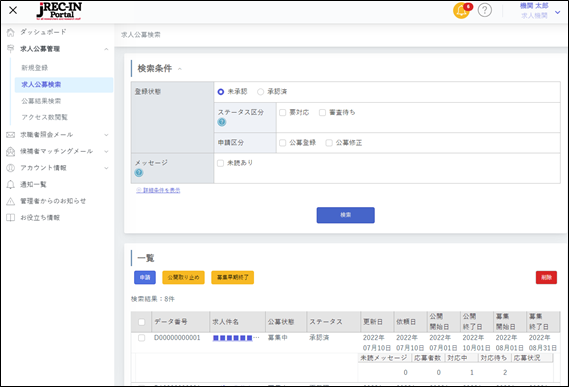Click the ダッシュボード home icon
Screen dimensions: 569x387
point(11,32)
